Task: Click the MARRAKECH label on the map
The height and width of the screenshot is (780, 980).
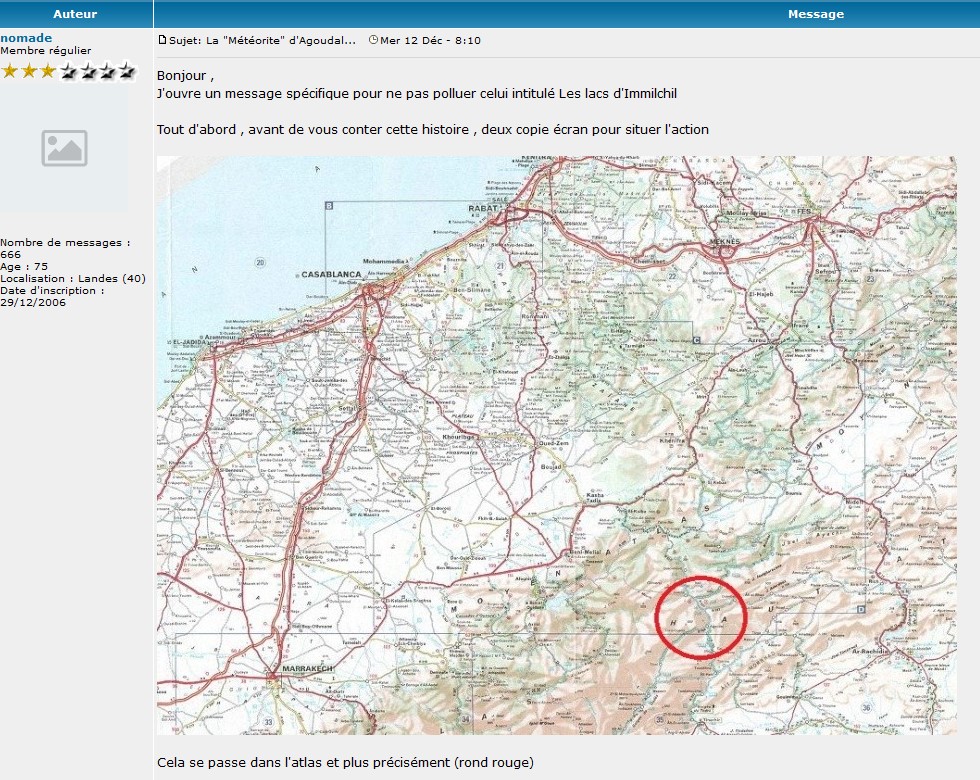Action: click(x=307, y=668)
